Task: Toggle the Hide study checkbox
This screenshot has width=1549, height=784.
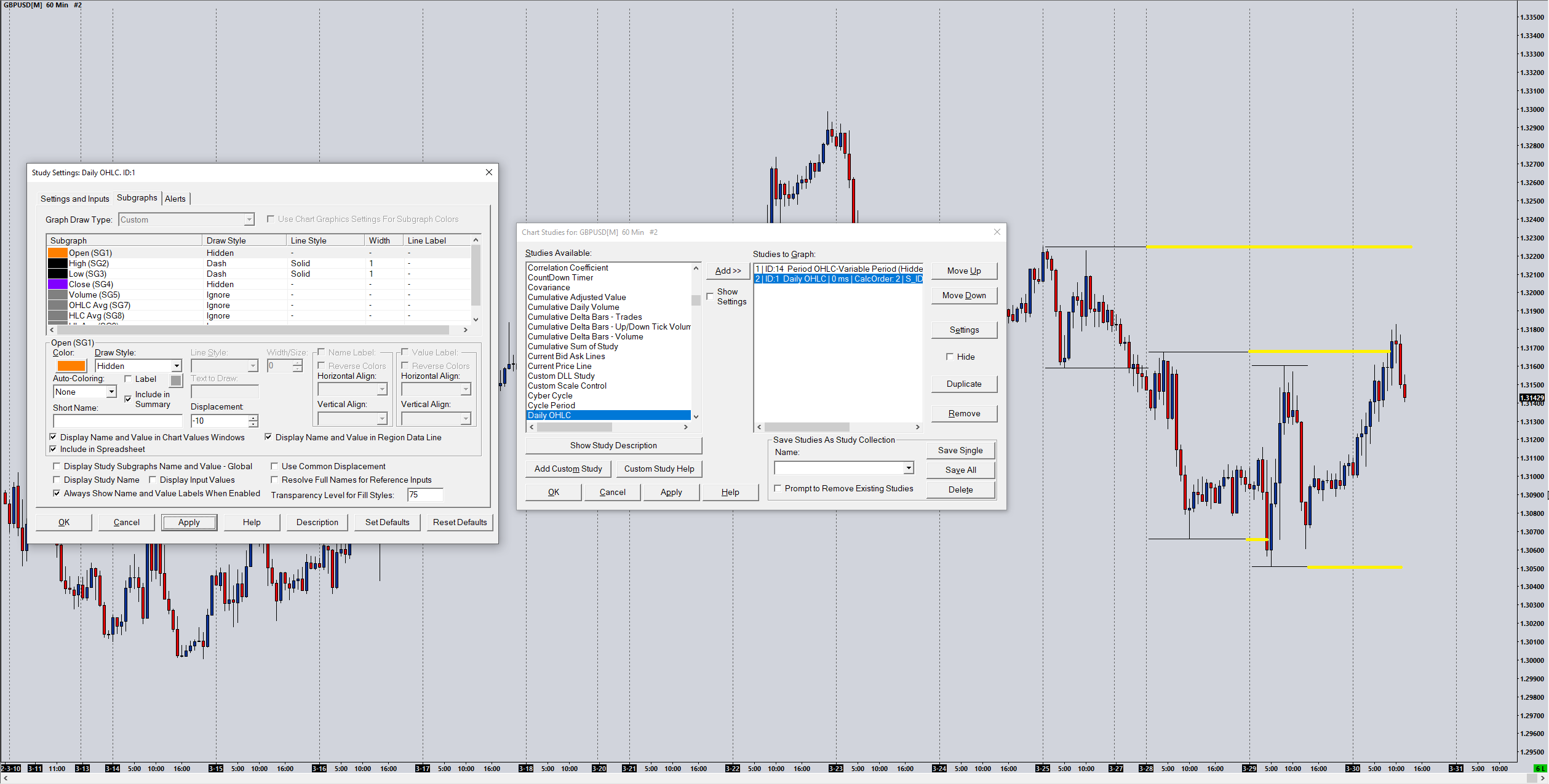Action: [950, 357]
